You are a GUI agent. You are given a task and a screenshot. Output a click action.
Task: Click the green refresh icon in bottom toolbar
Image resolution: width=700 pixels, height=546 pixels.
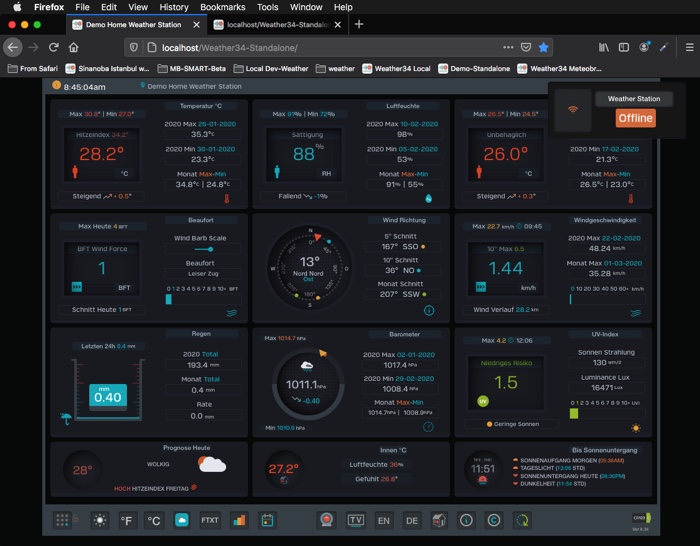[x=522, y=520]
